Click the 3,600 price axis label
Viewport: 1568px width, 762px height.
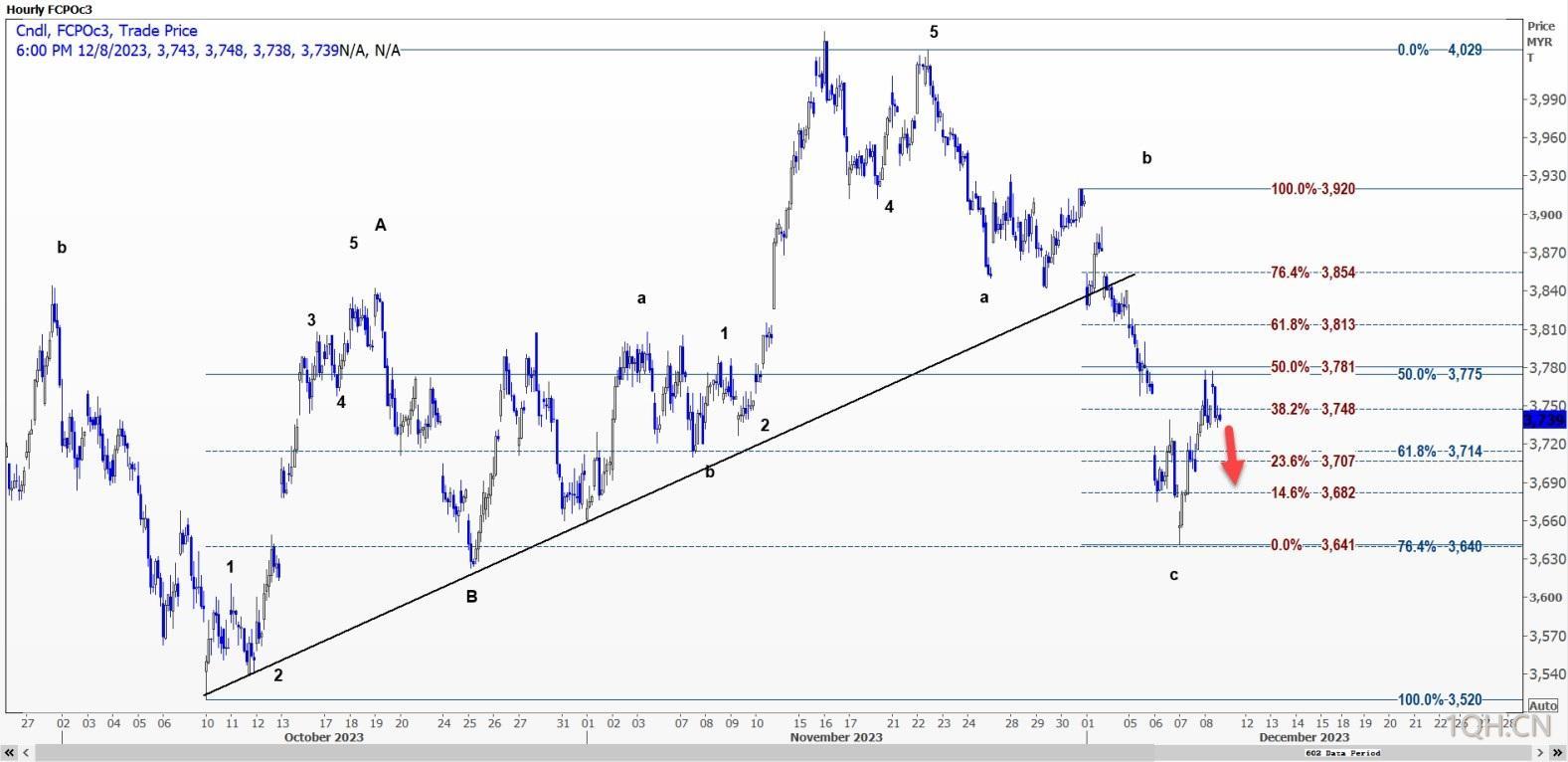[1547, 597]
